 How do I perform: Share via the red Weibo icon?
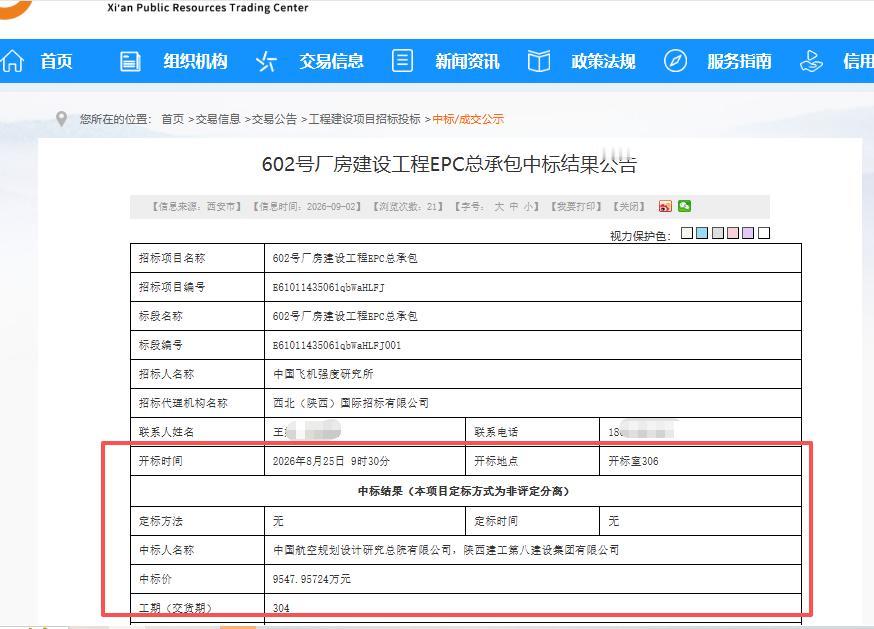[665, 206]
